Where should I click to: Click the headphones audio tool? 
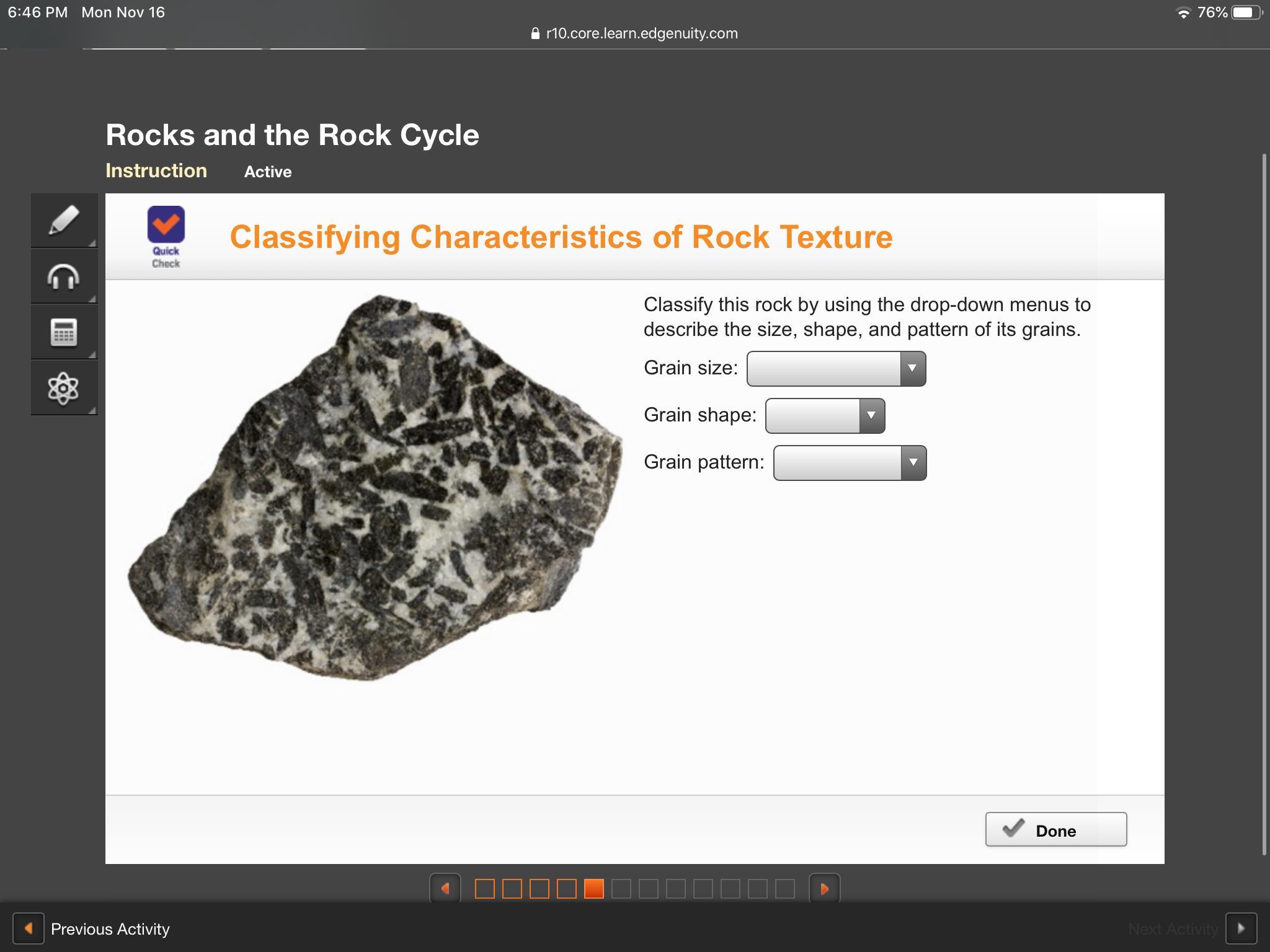pyautogui.click(x=64, y=276)
